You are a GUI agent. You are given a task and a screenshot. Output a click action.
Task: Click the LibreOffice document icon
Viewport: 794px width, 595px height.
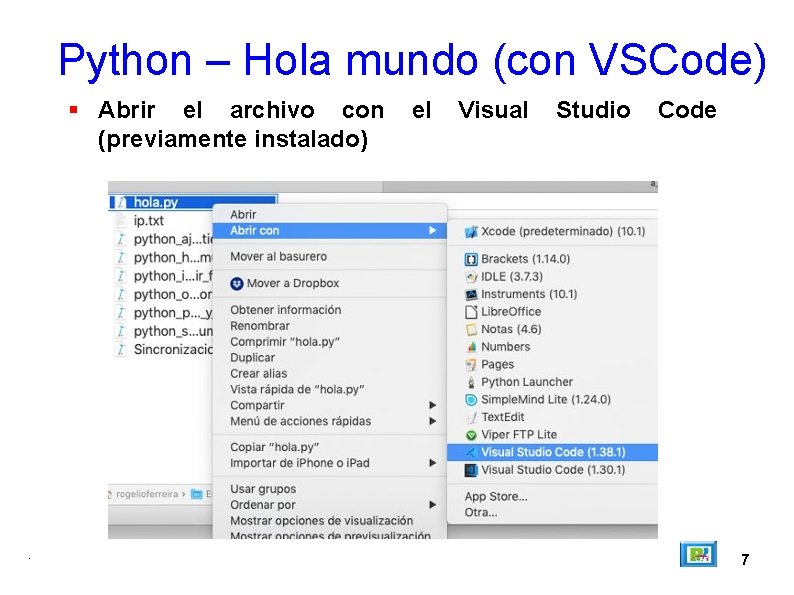tap(471, 312)
